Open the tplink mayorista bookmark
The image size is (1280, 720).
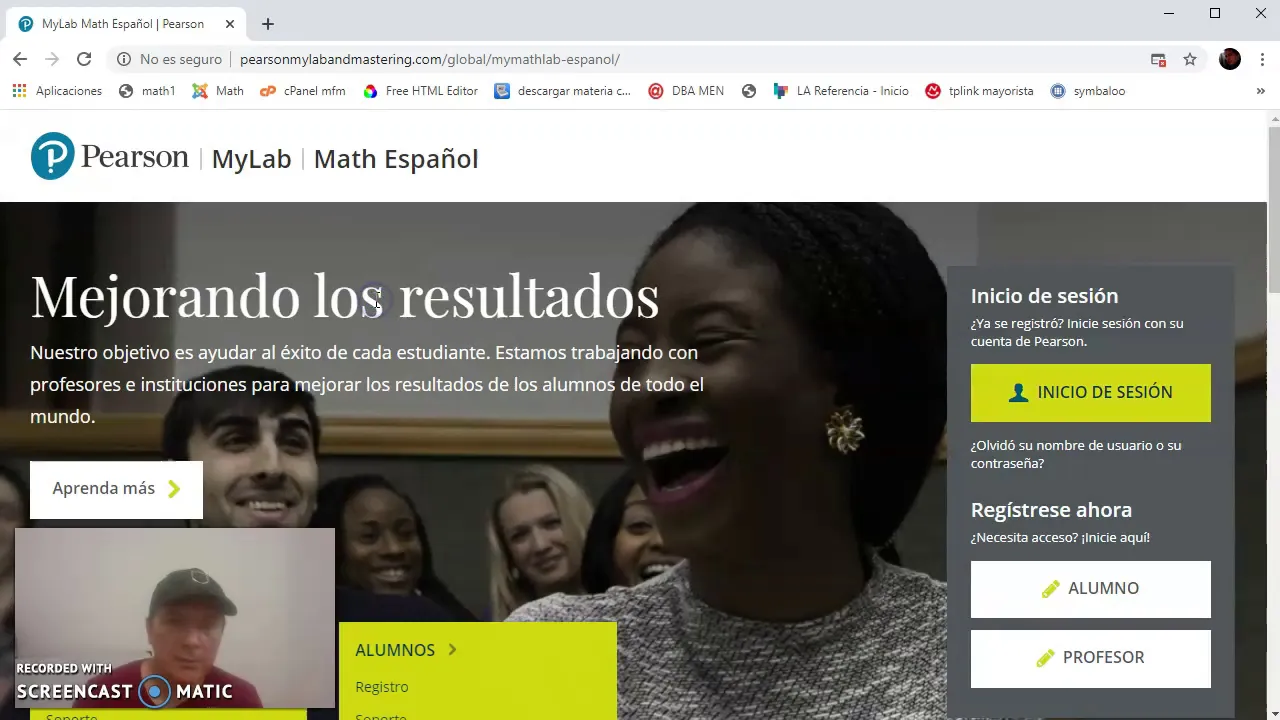tap(979, 91)
